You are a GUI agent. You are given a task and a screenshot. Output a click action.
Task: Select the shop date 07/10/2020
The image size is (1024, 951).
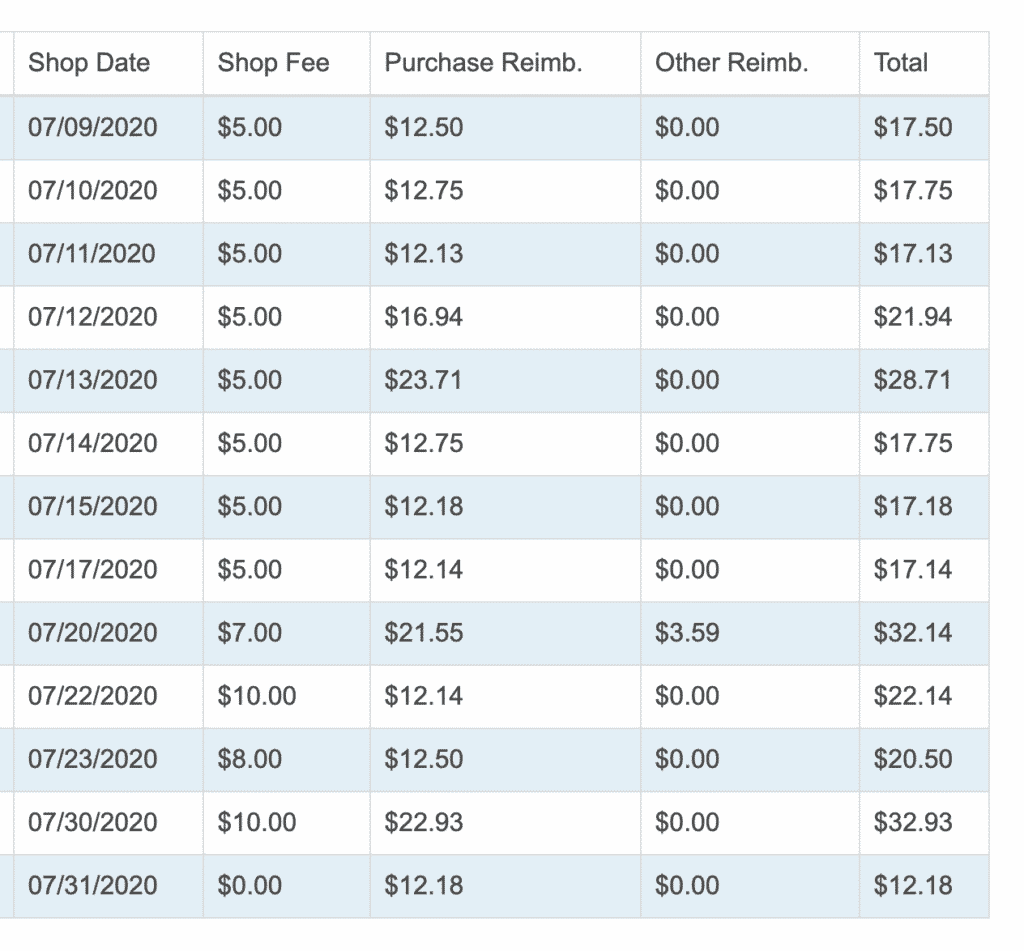pyautogui.click(x=93, y=191)
